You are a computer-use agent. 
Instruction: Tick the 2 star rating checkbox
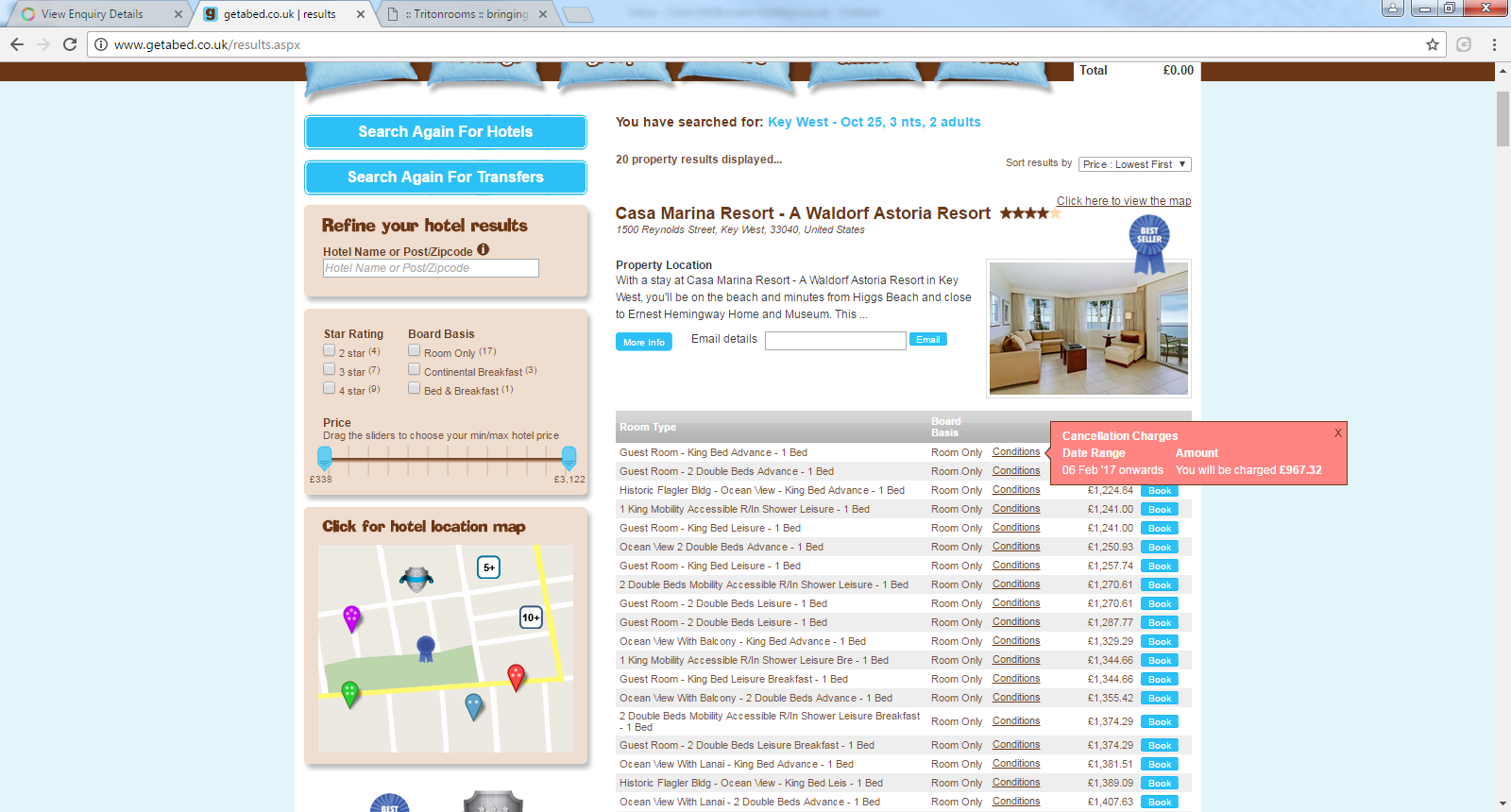click(x=330, y=351)
